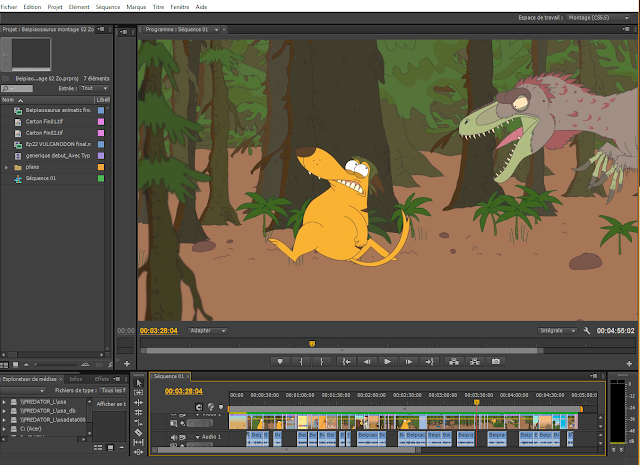Click the green label of Séquence 01

point(101,178)
